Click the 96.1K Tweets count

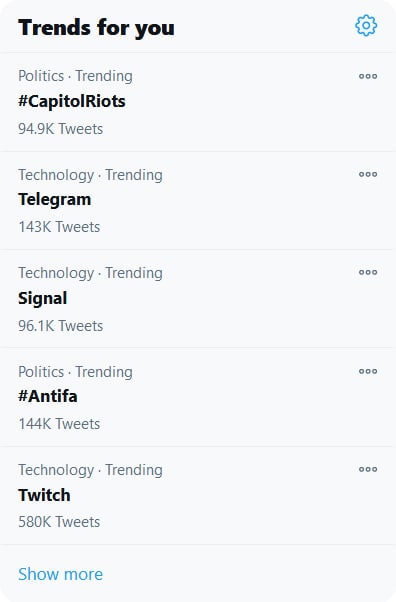click(60, 326)
